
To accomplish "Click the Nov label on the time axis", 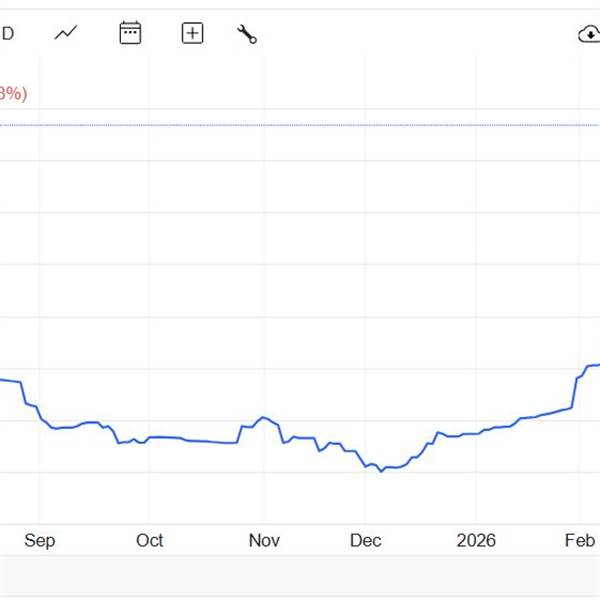I will [264, 541].
